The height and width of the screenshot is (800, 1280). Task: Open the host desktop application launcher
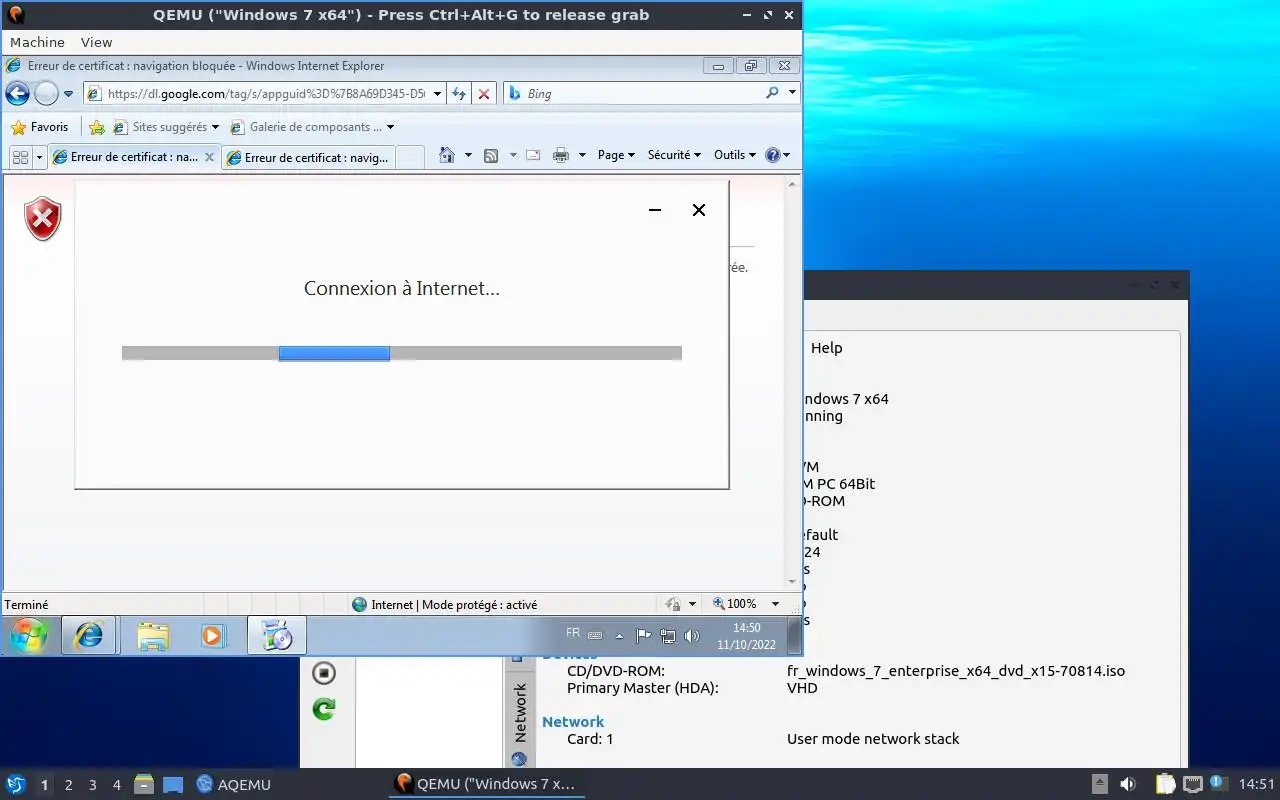16,785
